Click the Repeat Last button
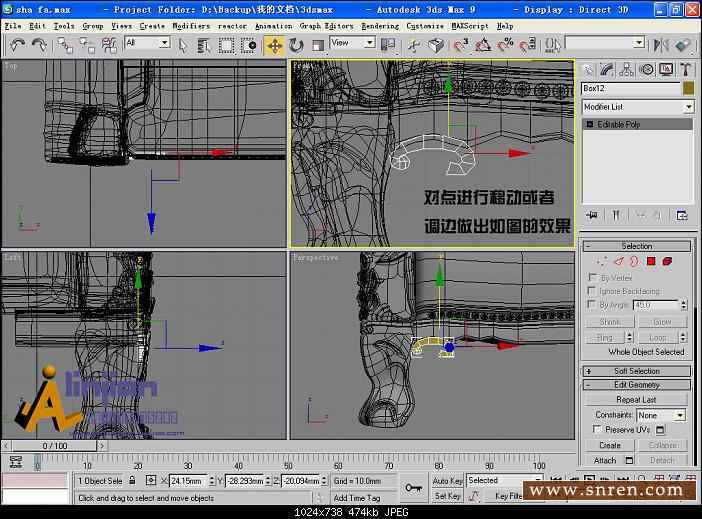 (x=636, y=399)
